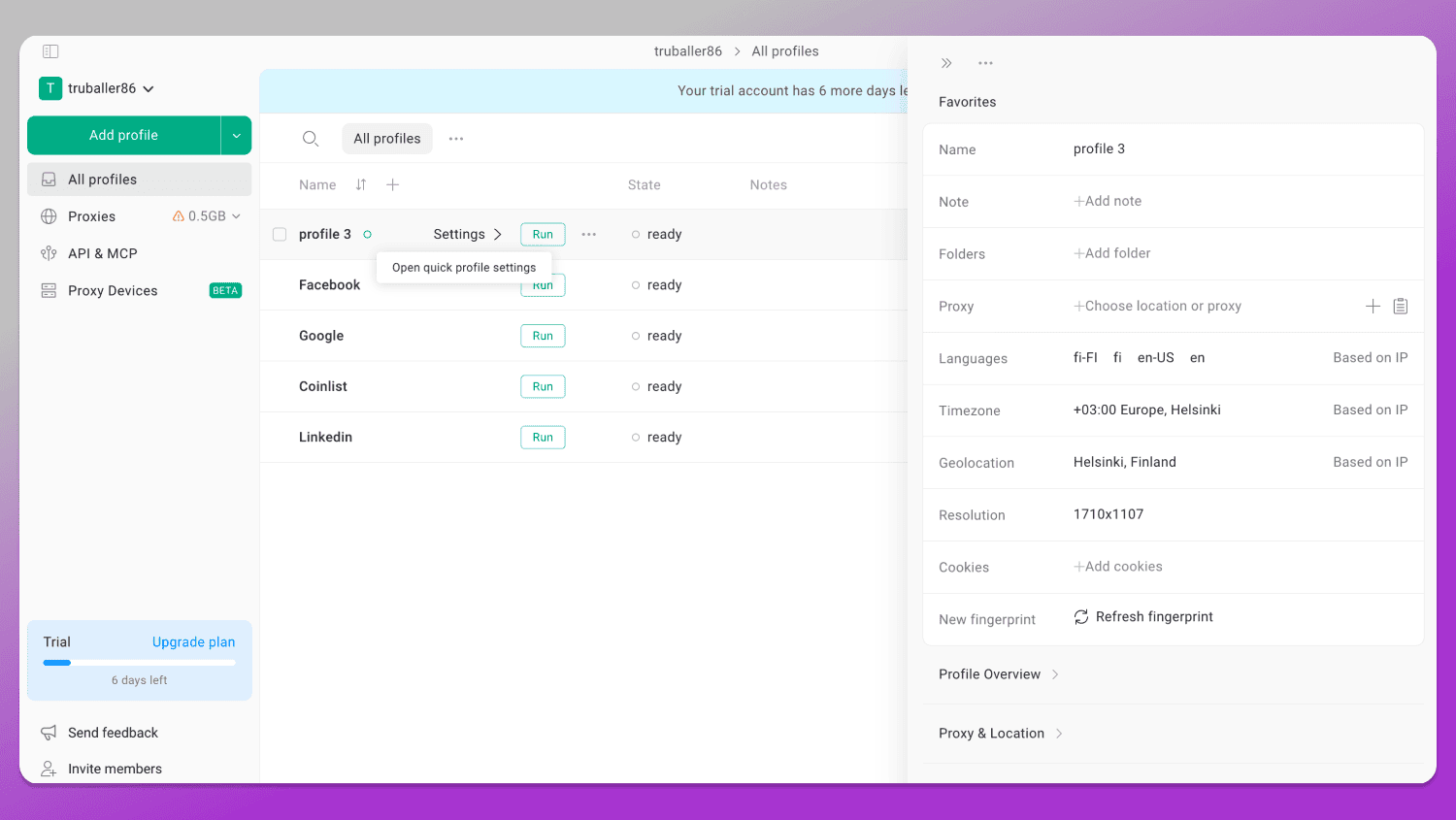The width and height of the screenshot is (1456, 820).
Task: Toggle the sidebar panel icon
Action: [50, 51]
